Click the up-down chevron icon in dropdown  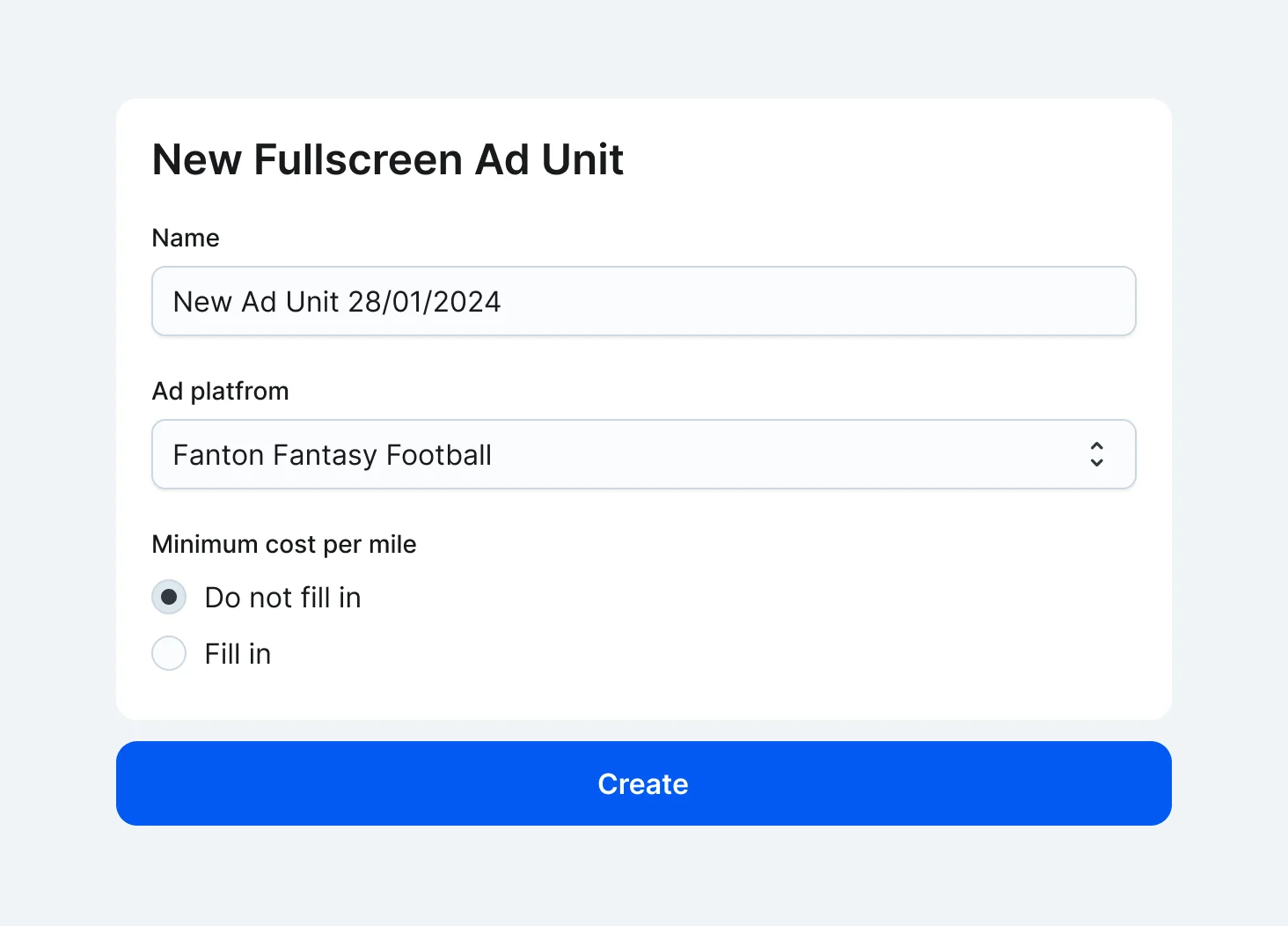(x=1096, y=454)
